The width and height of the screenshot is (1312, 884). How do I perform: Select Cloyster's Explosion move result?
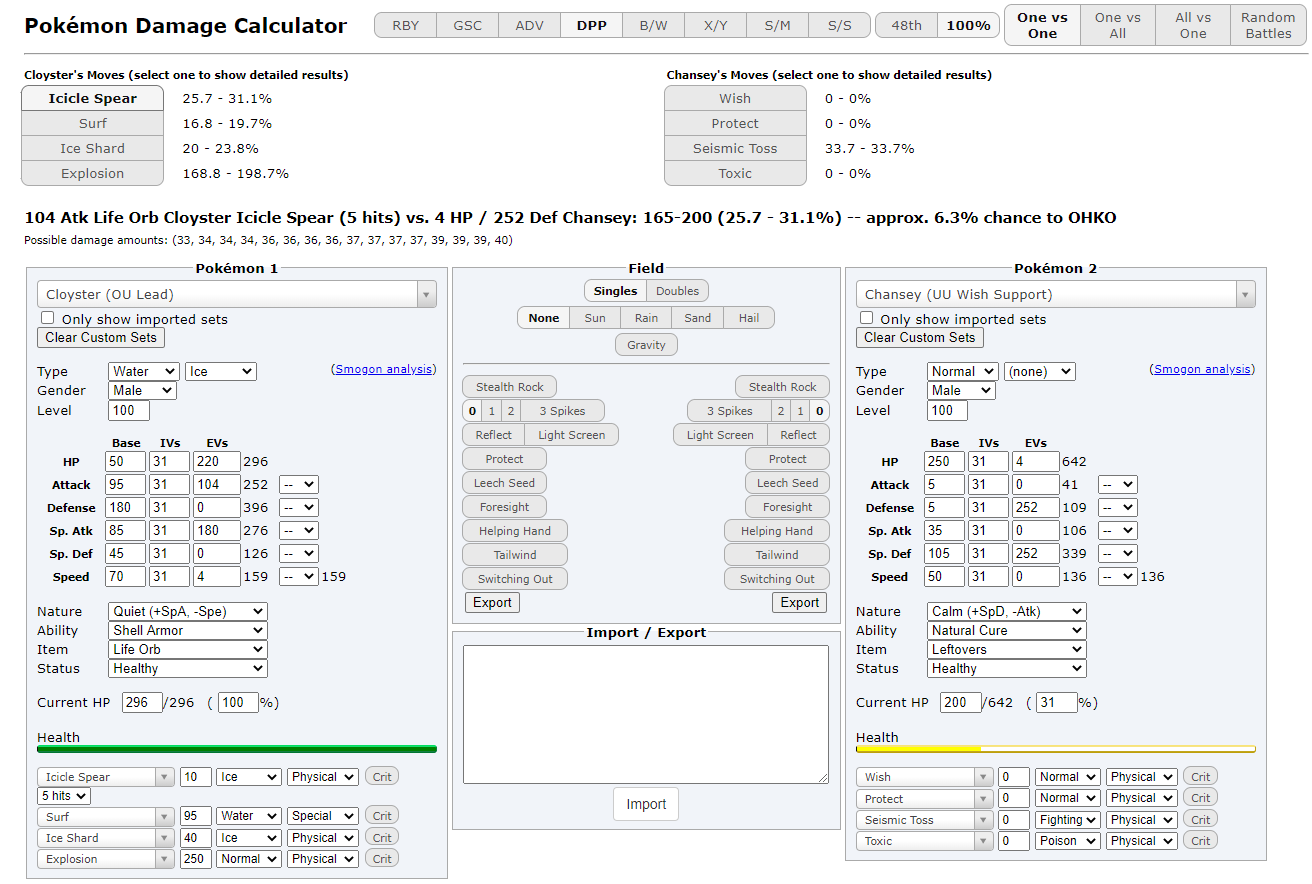(x=92, y=173)
